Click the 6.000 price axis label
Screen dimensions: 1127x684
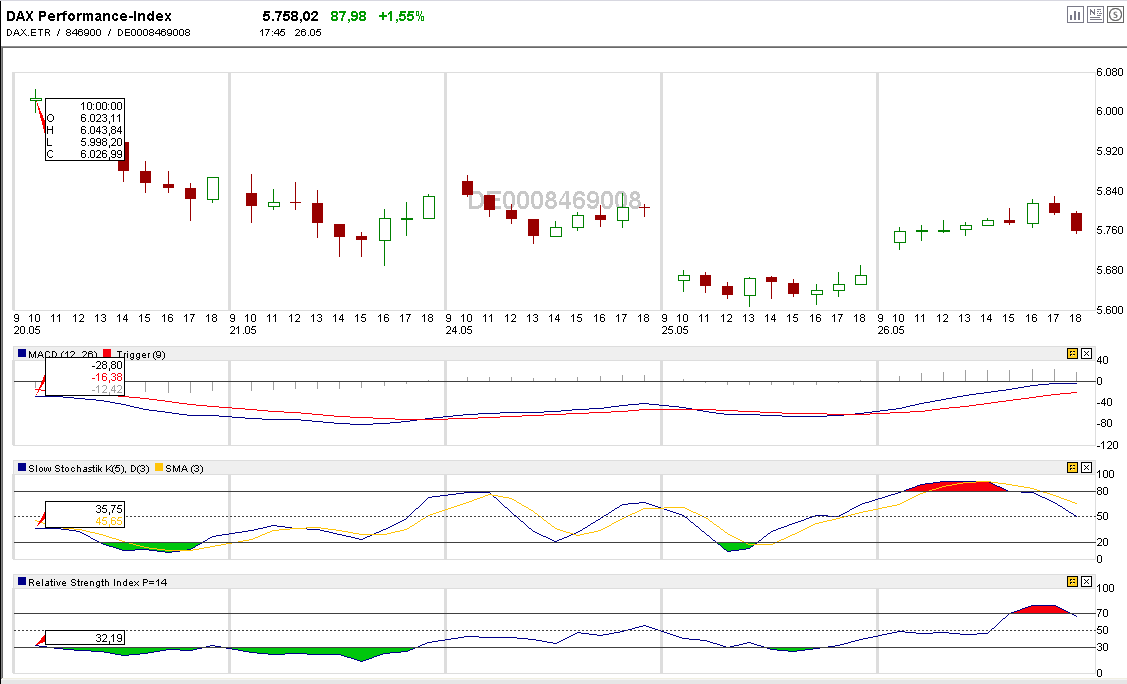click(1110, 111)
